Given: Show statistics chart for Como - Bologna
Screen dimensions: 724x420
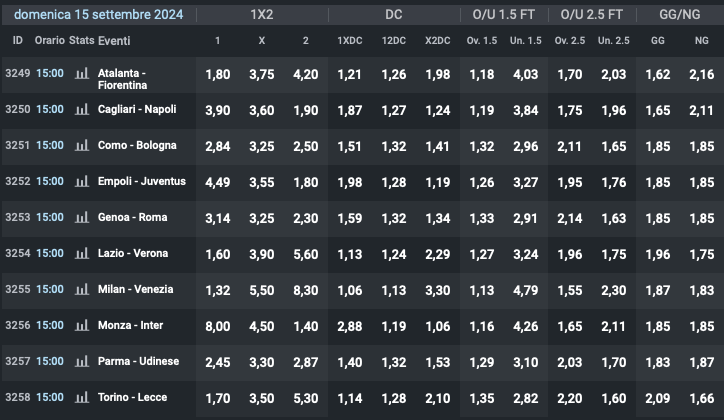Looking at the screenshot, I should (x=82, y=146).
